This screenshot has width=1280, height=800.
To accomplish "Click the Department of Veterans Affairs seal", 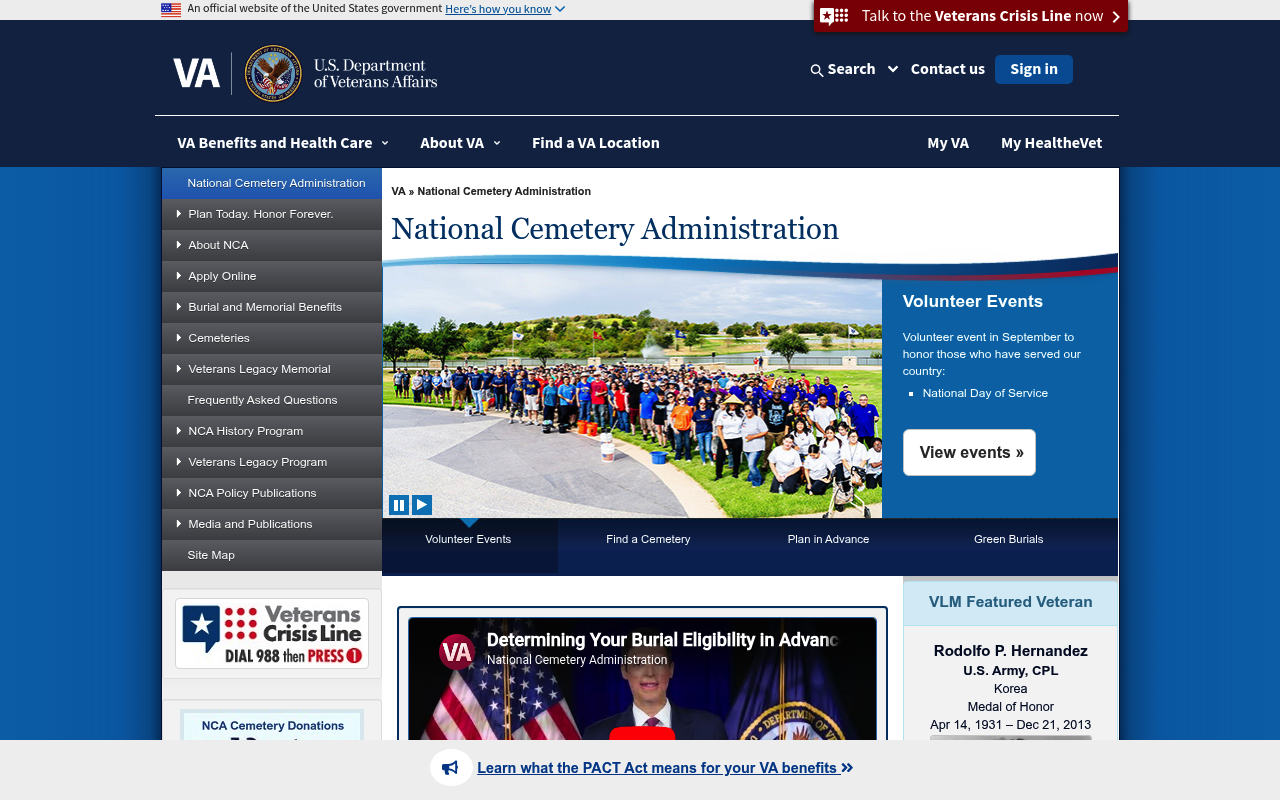I will pyautogui.click(x=273, y=73).
